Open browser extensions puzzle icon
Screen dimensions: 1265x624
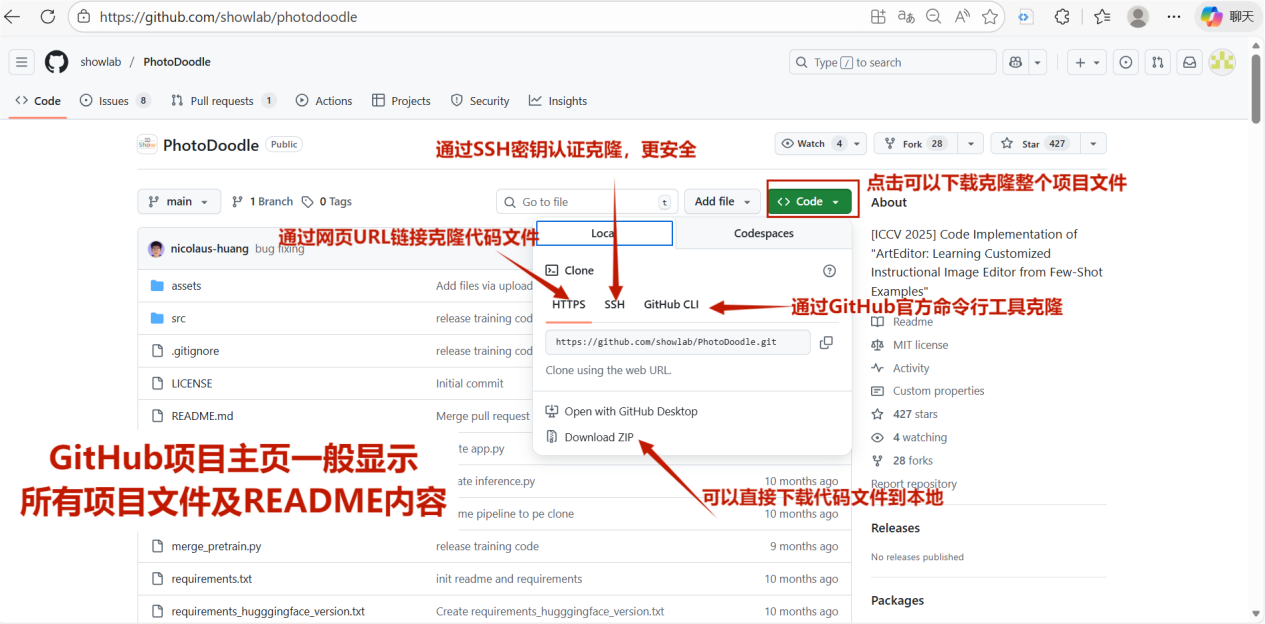click(1062, 17)
